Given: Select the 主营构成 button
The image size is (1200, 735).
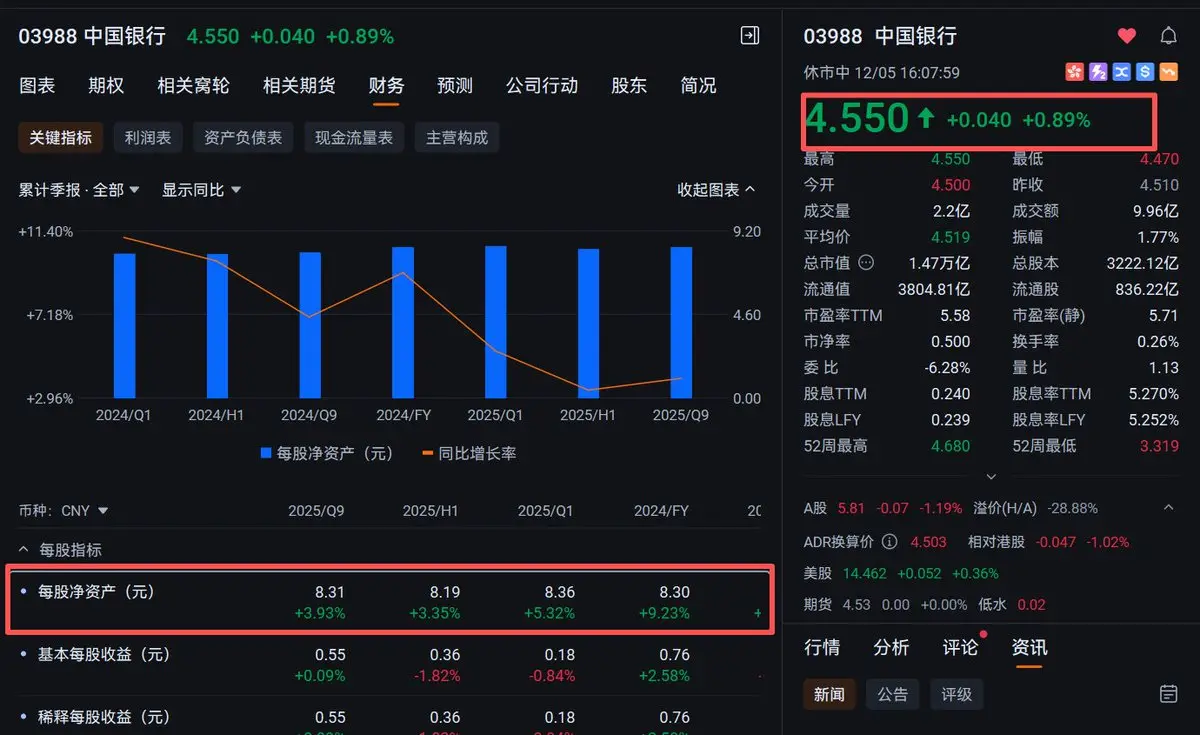Looking at the screenshot, I should point(457,138).
